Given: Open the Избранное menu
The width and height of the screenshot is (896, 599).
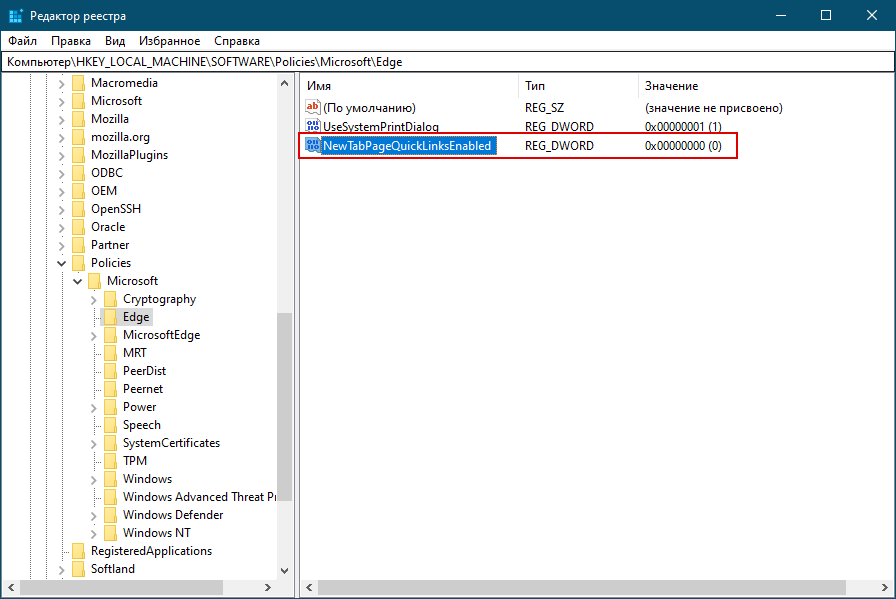Looking at the screenshot, I should [x=169, y=41].
